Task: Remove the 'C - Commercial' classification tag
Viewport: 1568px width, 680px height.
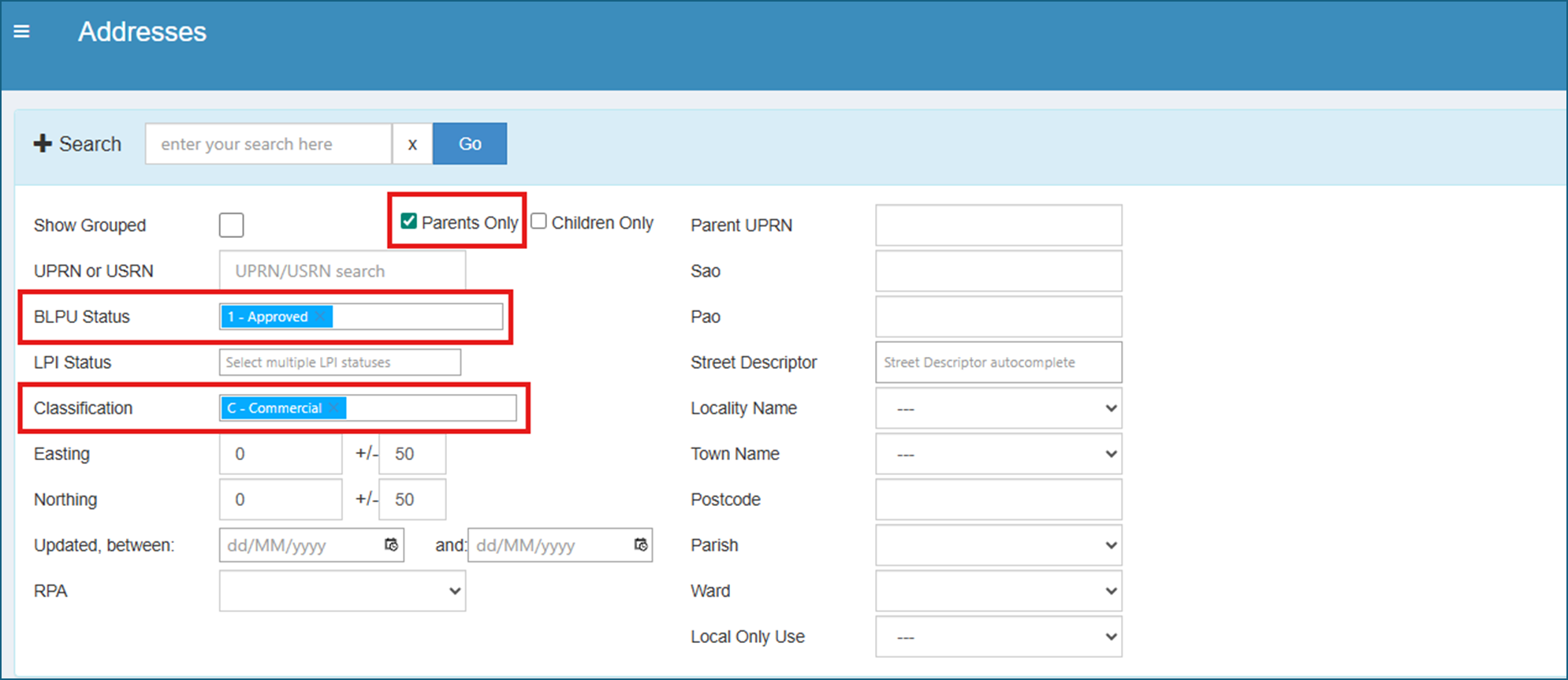Action: pyautogui.click(x=334, y=408)
